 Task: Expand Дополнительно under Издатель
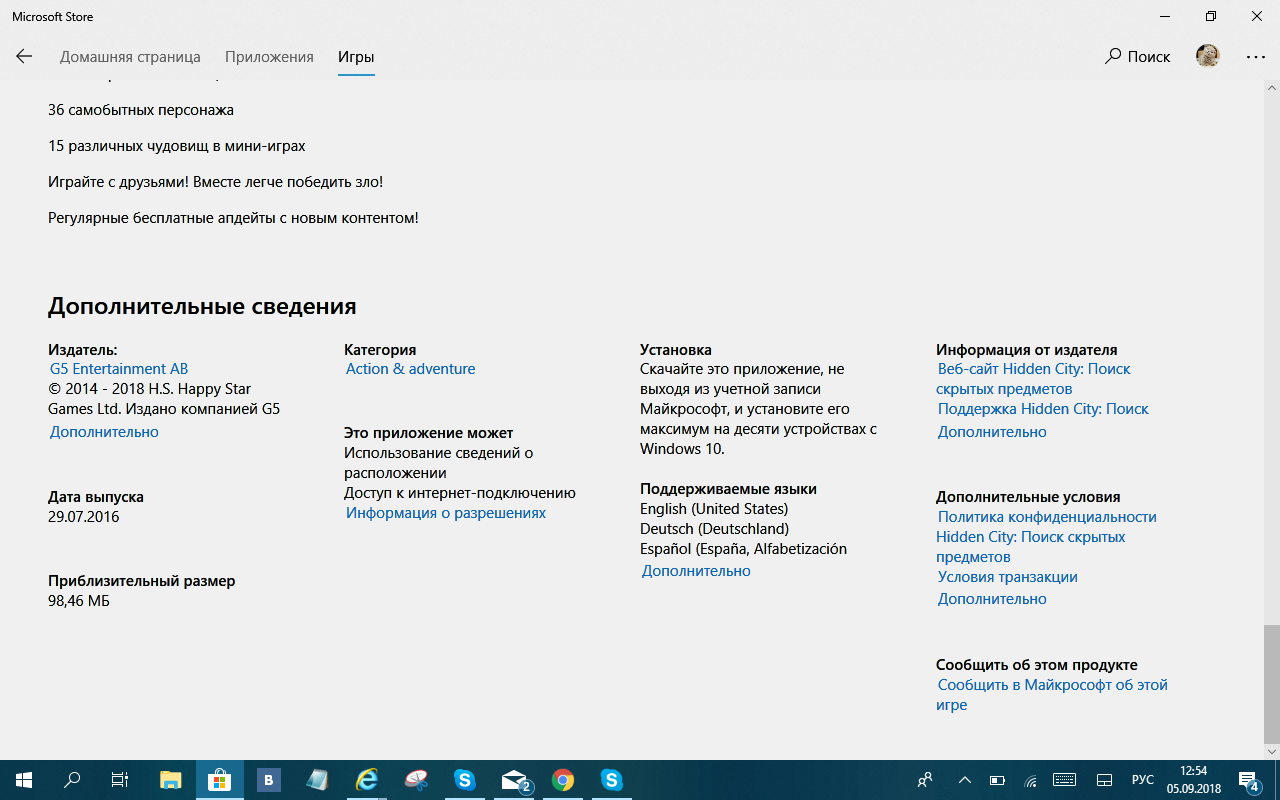pyautogui.click(x=104, y=432)
